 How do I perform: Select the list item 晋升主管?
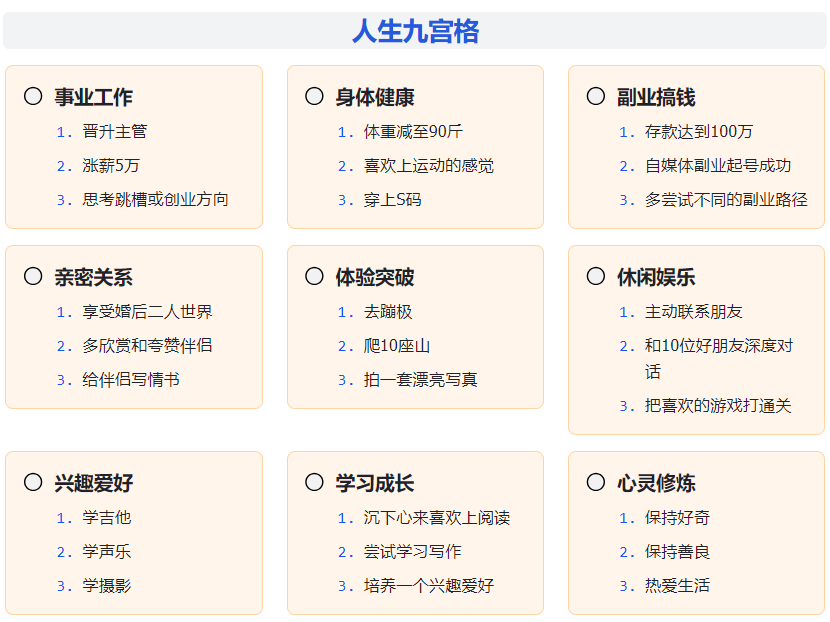coord(115,132)
